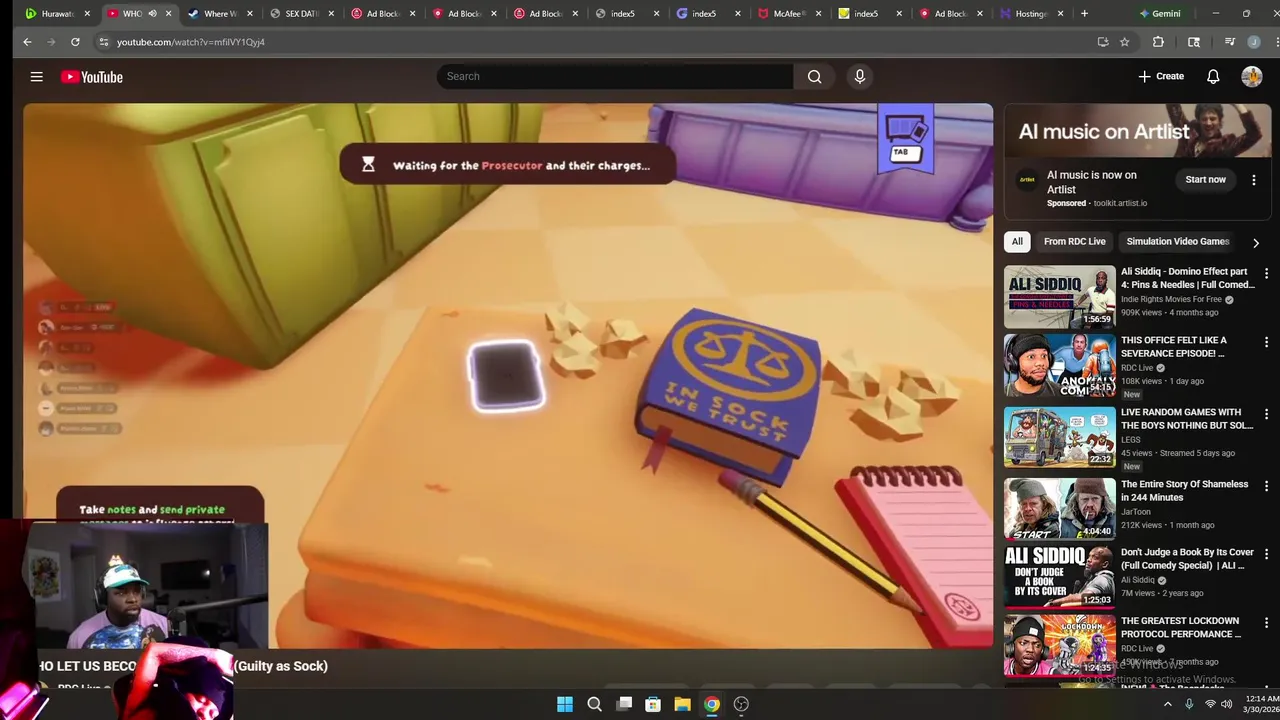The image size is (1280, 720).
Task: Open the site information icon in address bar
Action: coord(103,42)
